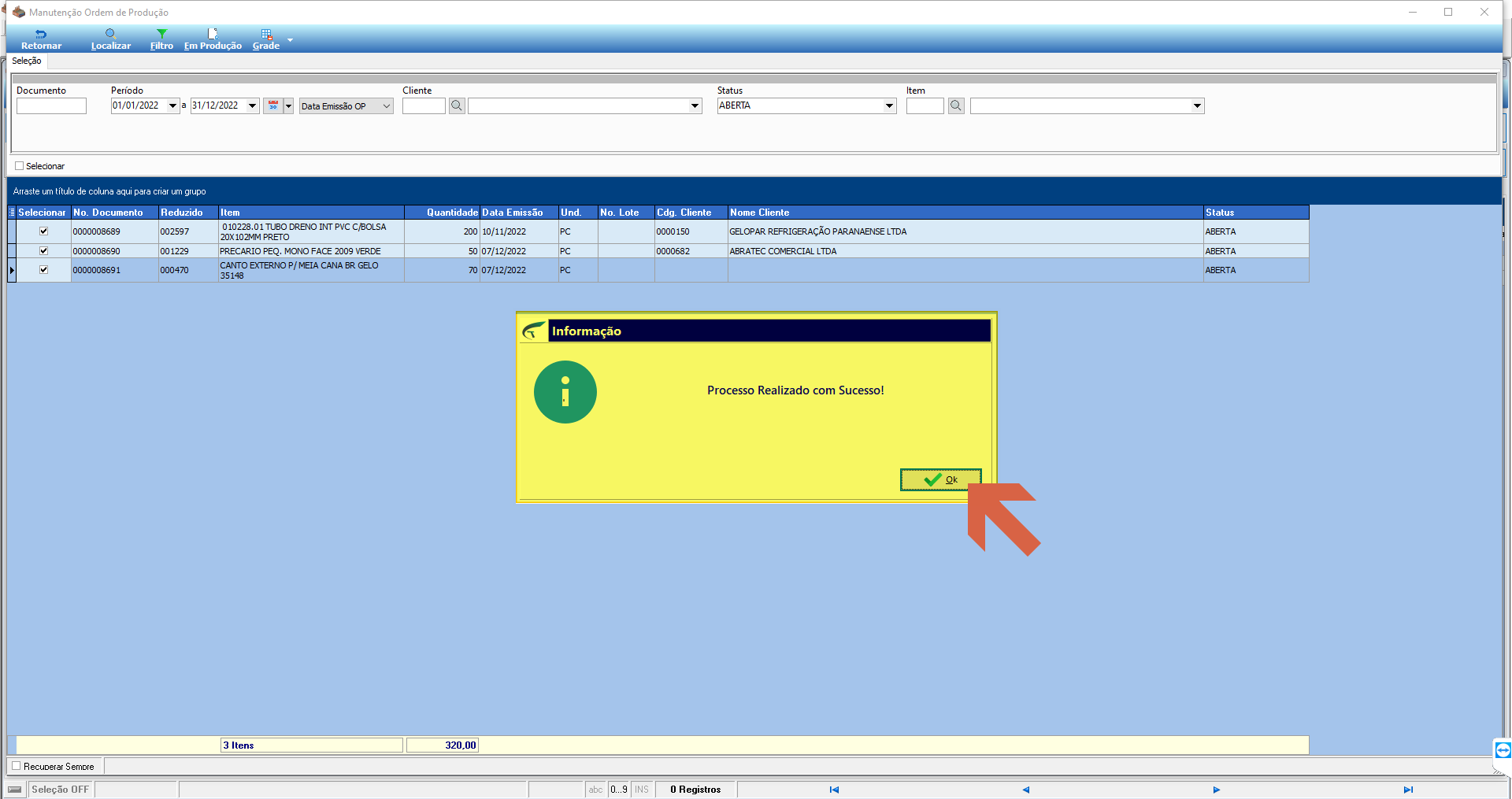Open the Localizar search tool
The width and height of the screenshot is (1512, 799).
110,39
